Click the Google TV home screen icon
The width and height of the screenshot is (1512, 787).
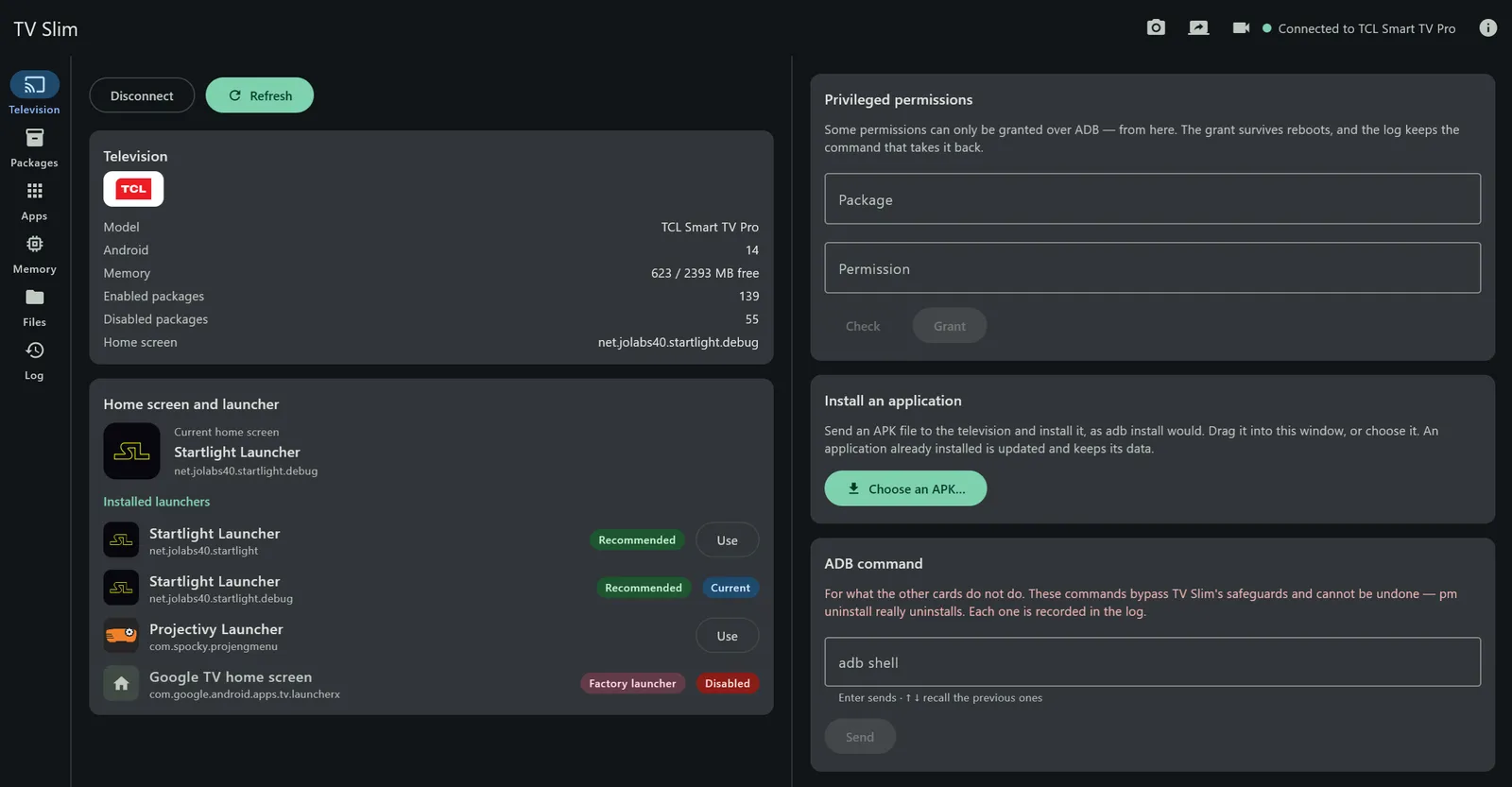(121, 683)
